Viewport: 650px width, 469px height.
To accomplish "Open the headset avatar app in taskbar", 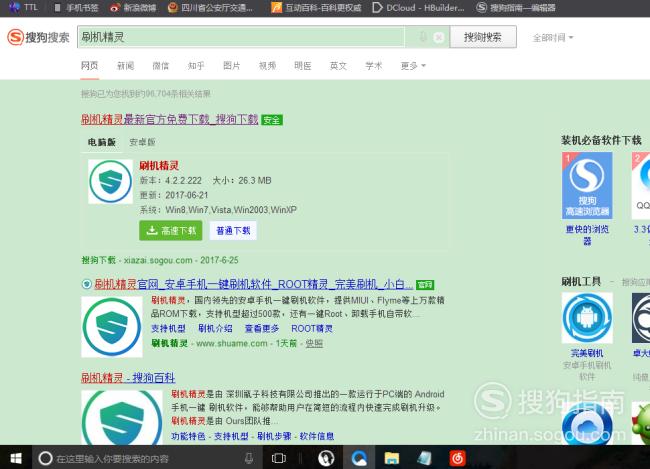I will coord(326,458).
